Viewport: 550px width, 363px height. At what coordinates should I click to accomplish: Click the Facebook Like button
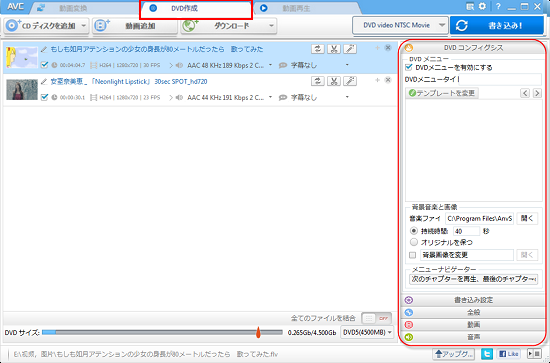508,354
